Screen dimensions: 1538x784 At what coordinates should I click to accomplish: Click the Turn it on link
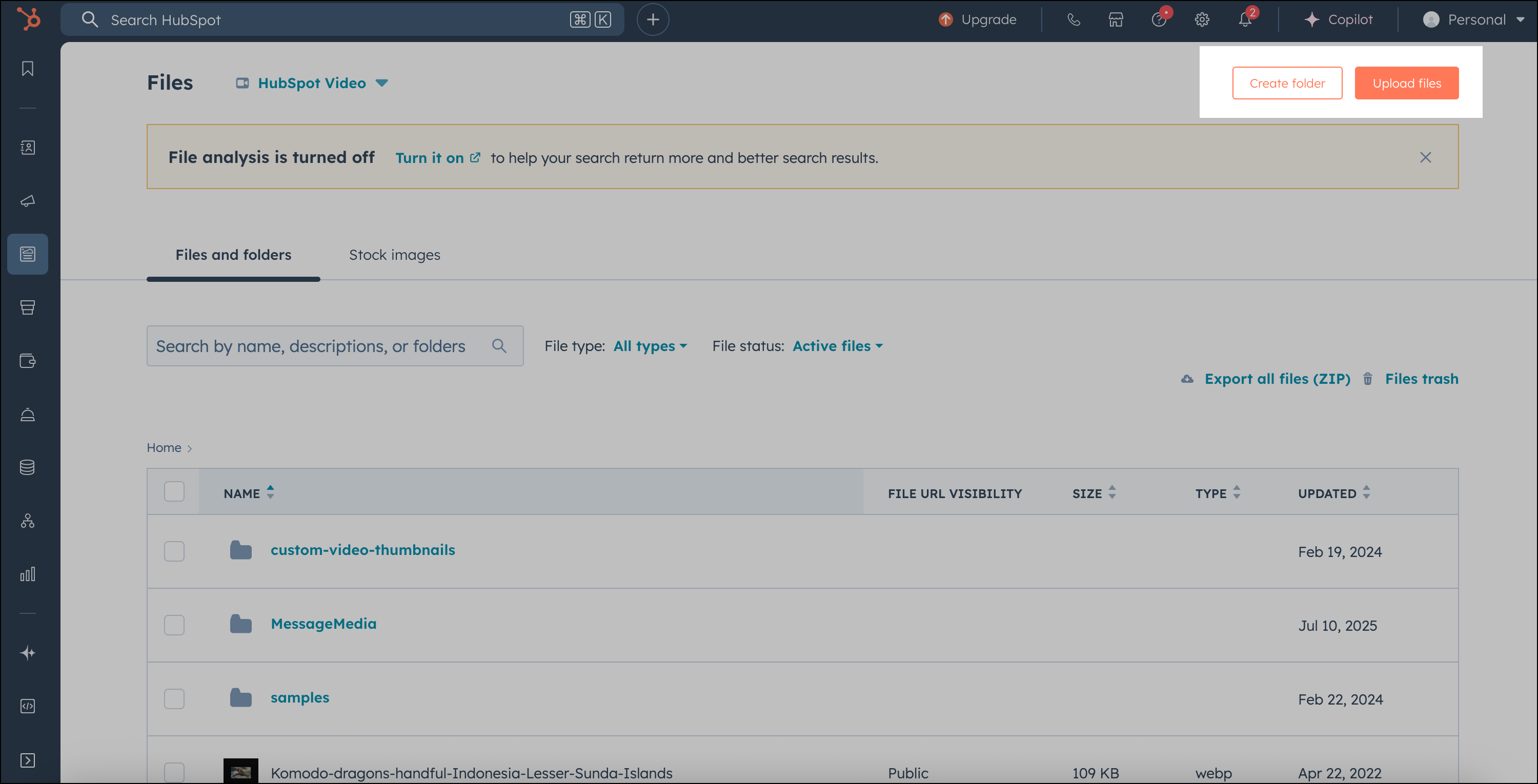pyautogui.click(x=437, y=158)
